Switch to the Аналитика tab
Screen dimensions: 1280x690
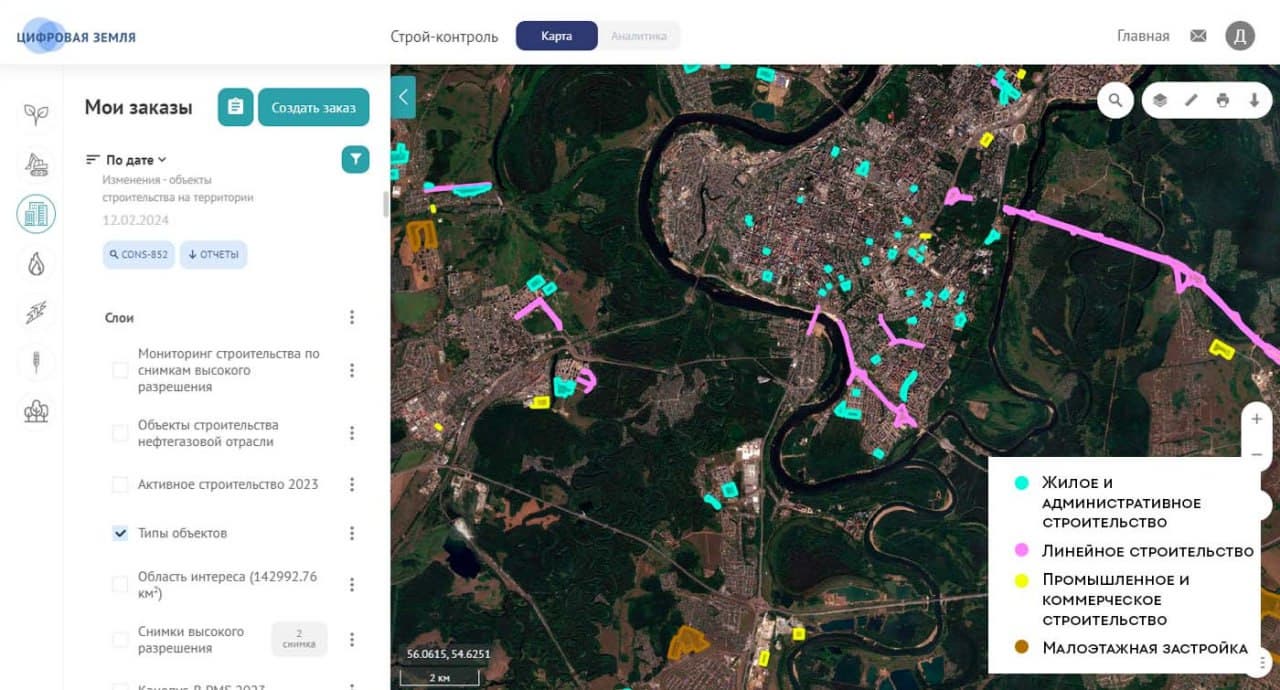point(639,36)
